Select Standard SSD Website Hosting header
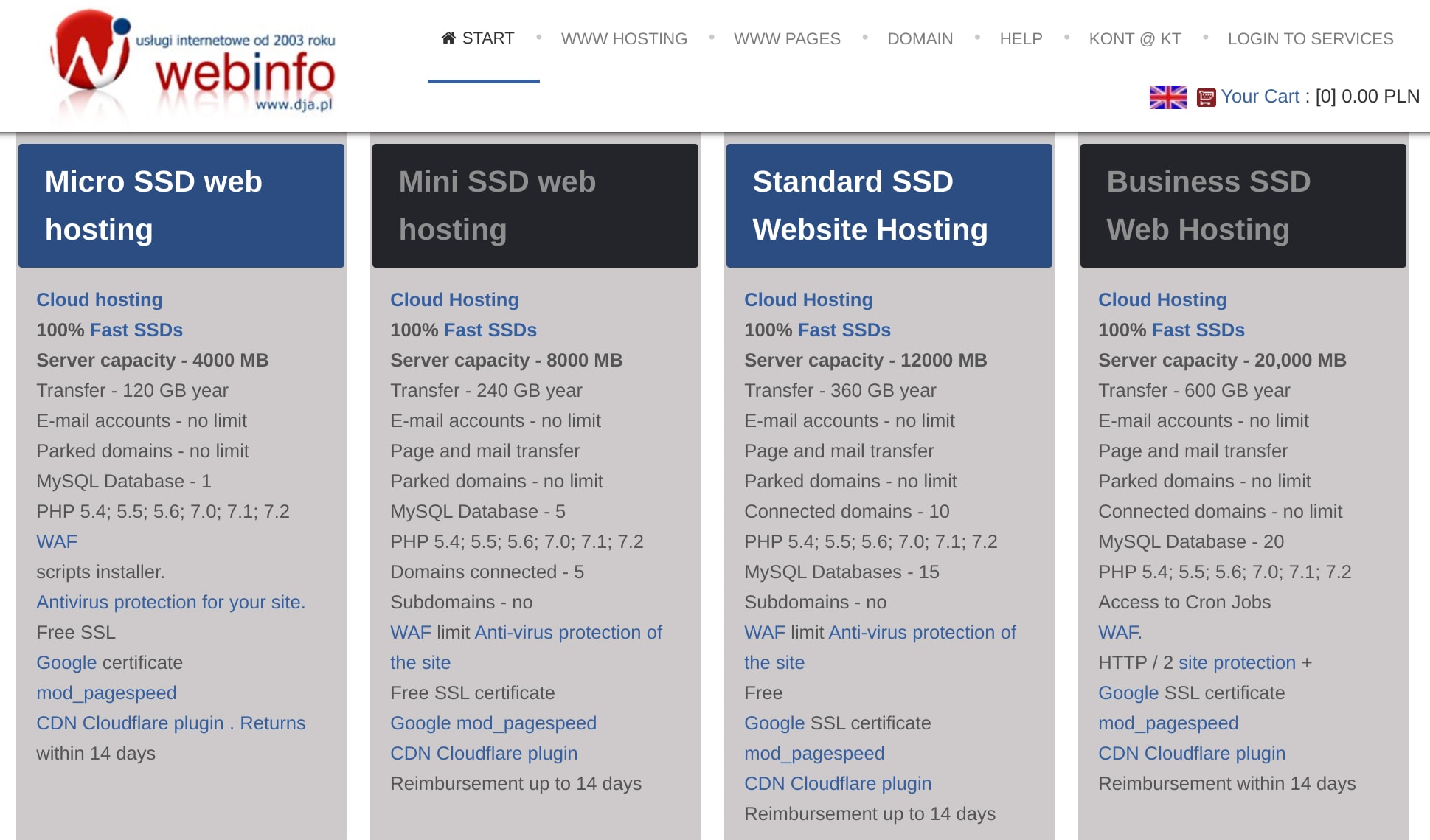This screenshot has height=840, width=1430. point(889,206)
